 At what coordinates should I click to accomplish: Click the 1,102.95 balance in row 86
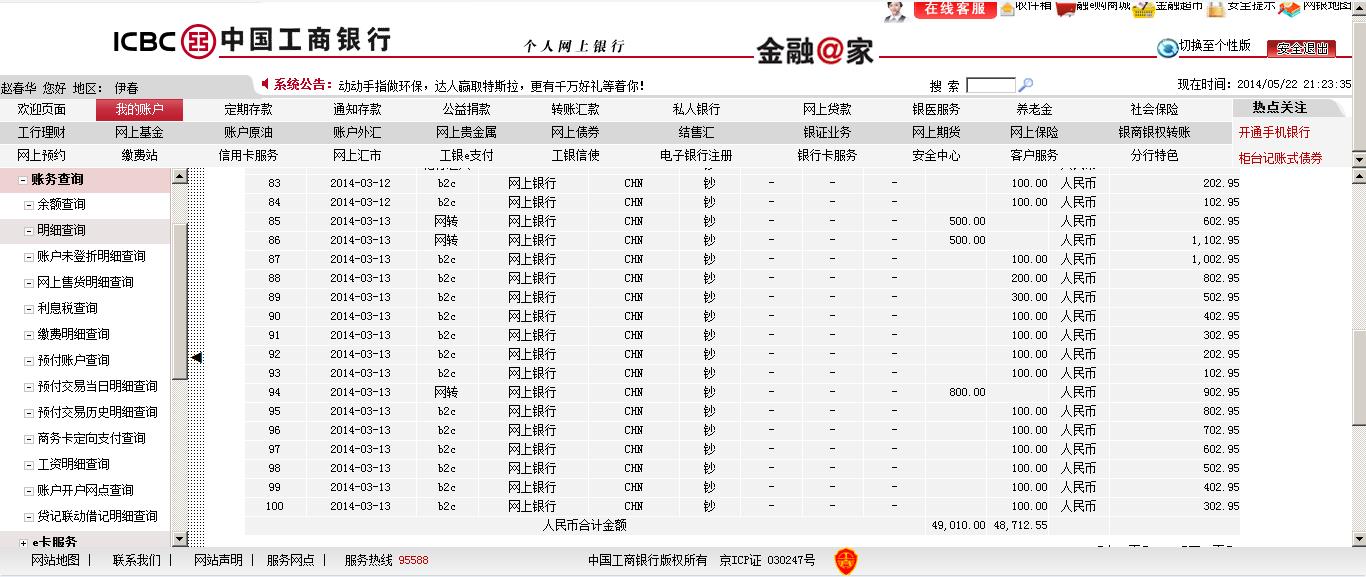pyautogui.click(x=1215, y=240)
